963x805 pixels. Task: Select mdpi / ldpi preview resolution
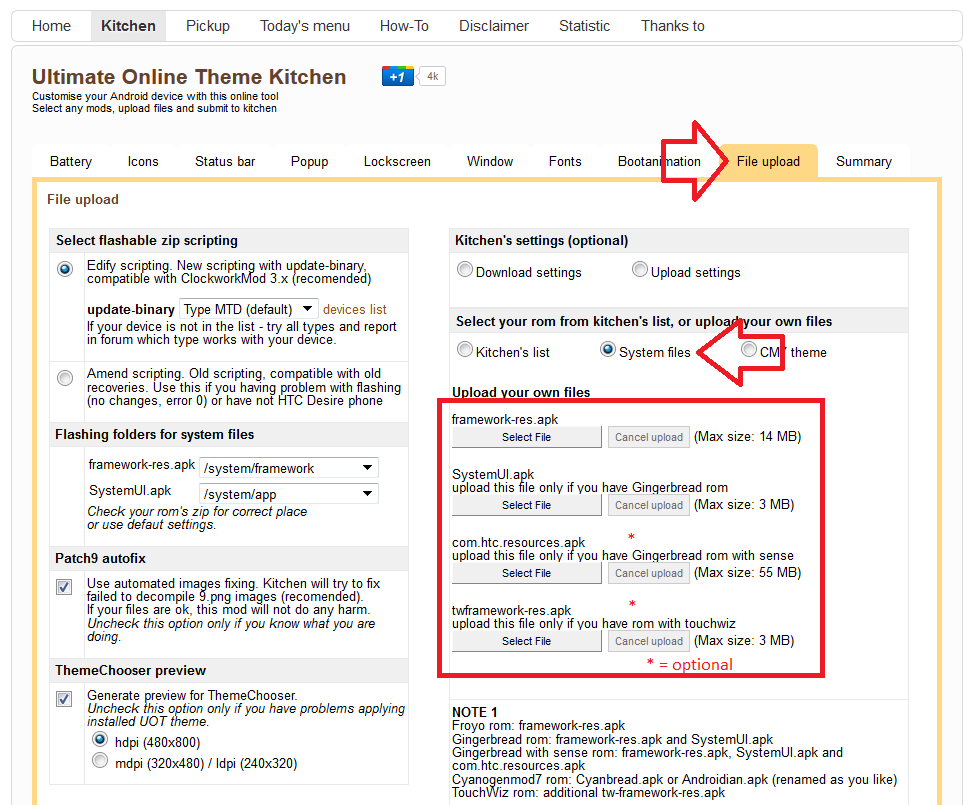pyautogui.click(x=99, y=760)
